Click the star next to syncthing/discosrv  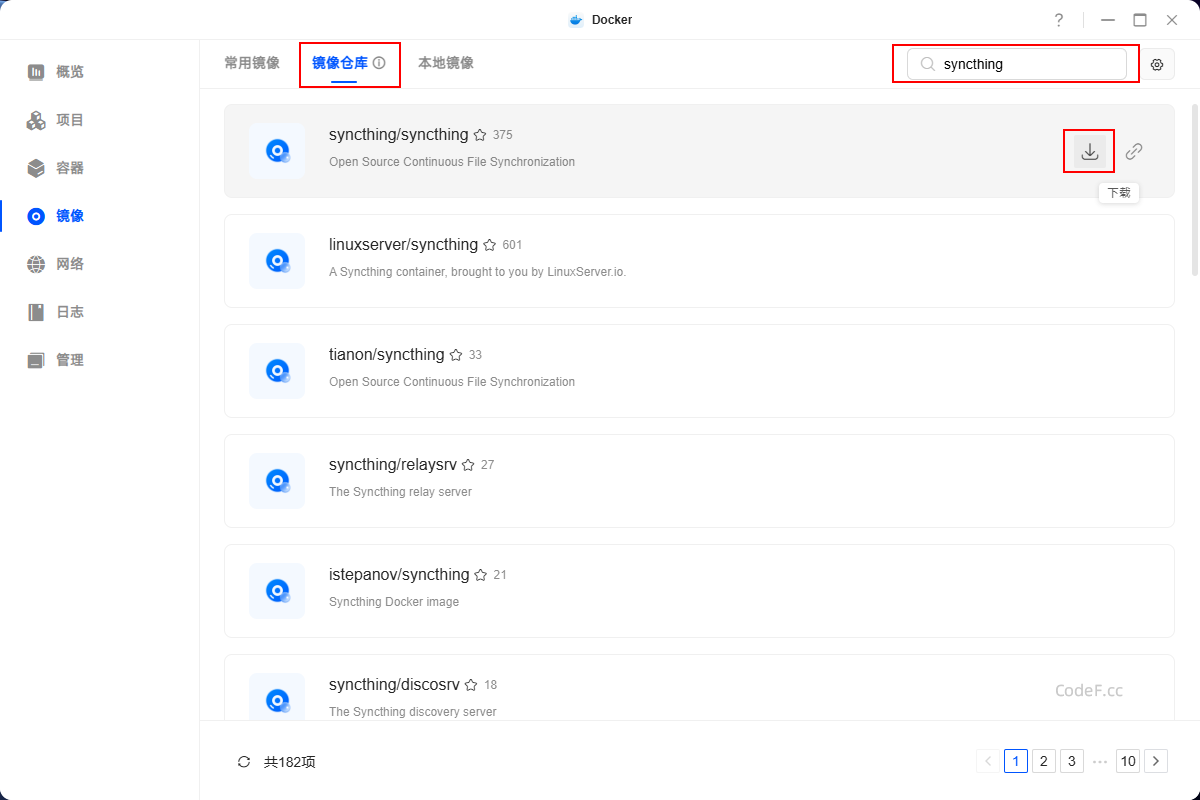click(x=471, y=685)
